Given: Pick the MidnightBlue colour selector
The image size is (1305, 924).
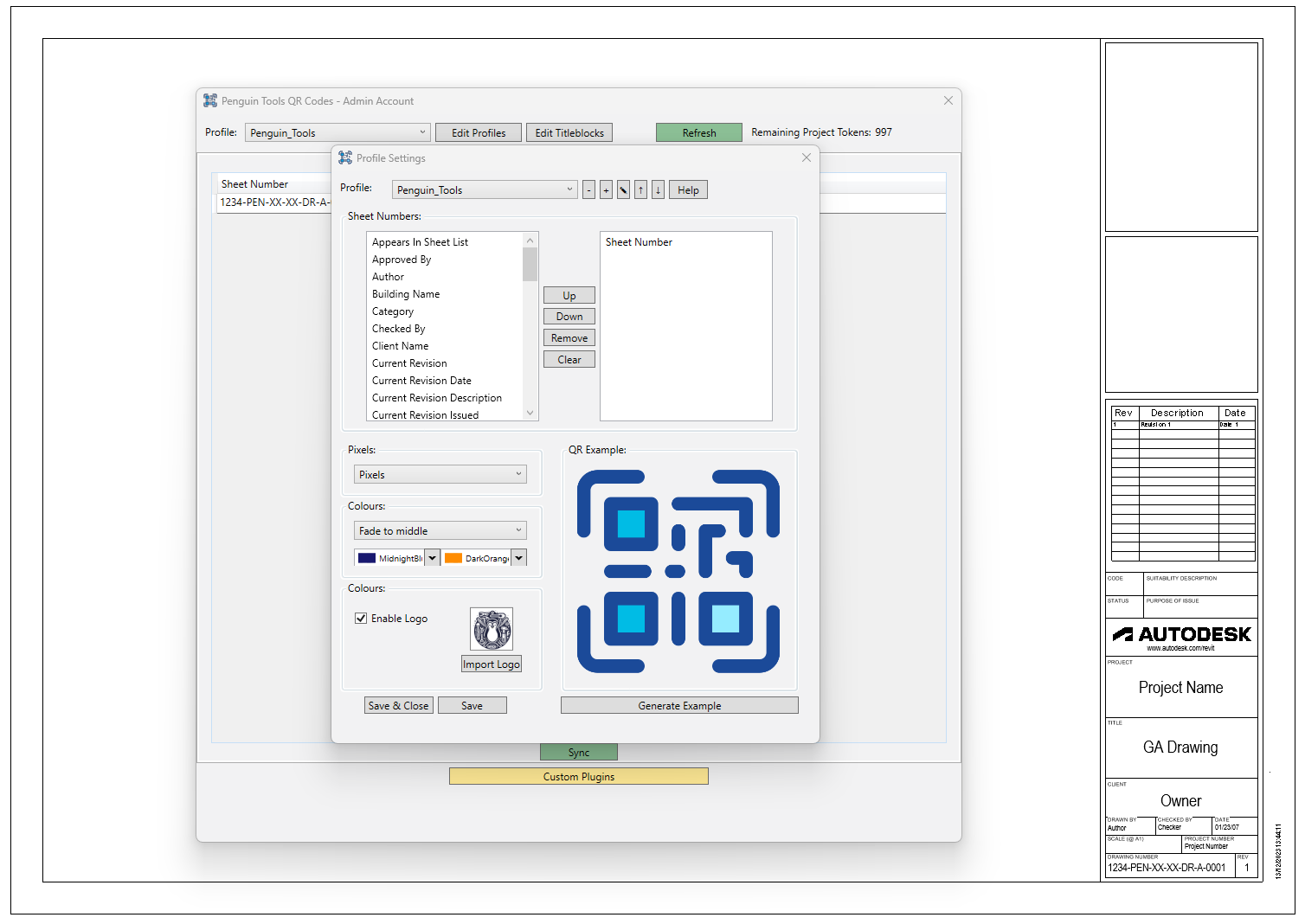Looking at the screenshot, I should [397, 558].
